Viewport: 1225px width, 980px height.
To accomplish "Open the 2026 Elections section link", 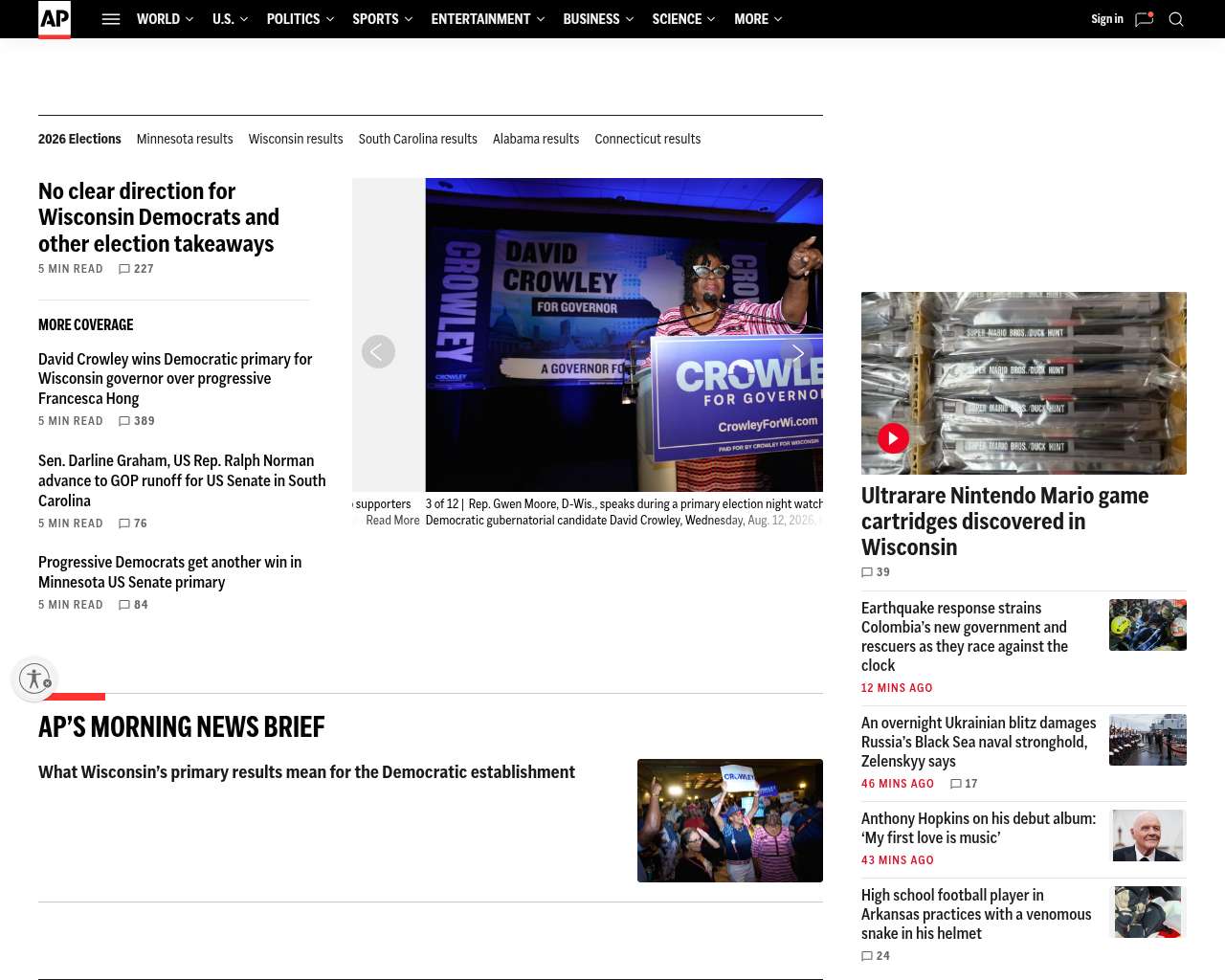I will pos(79,139).
